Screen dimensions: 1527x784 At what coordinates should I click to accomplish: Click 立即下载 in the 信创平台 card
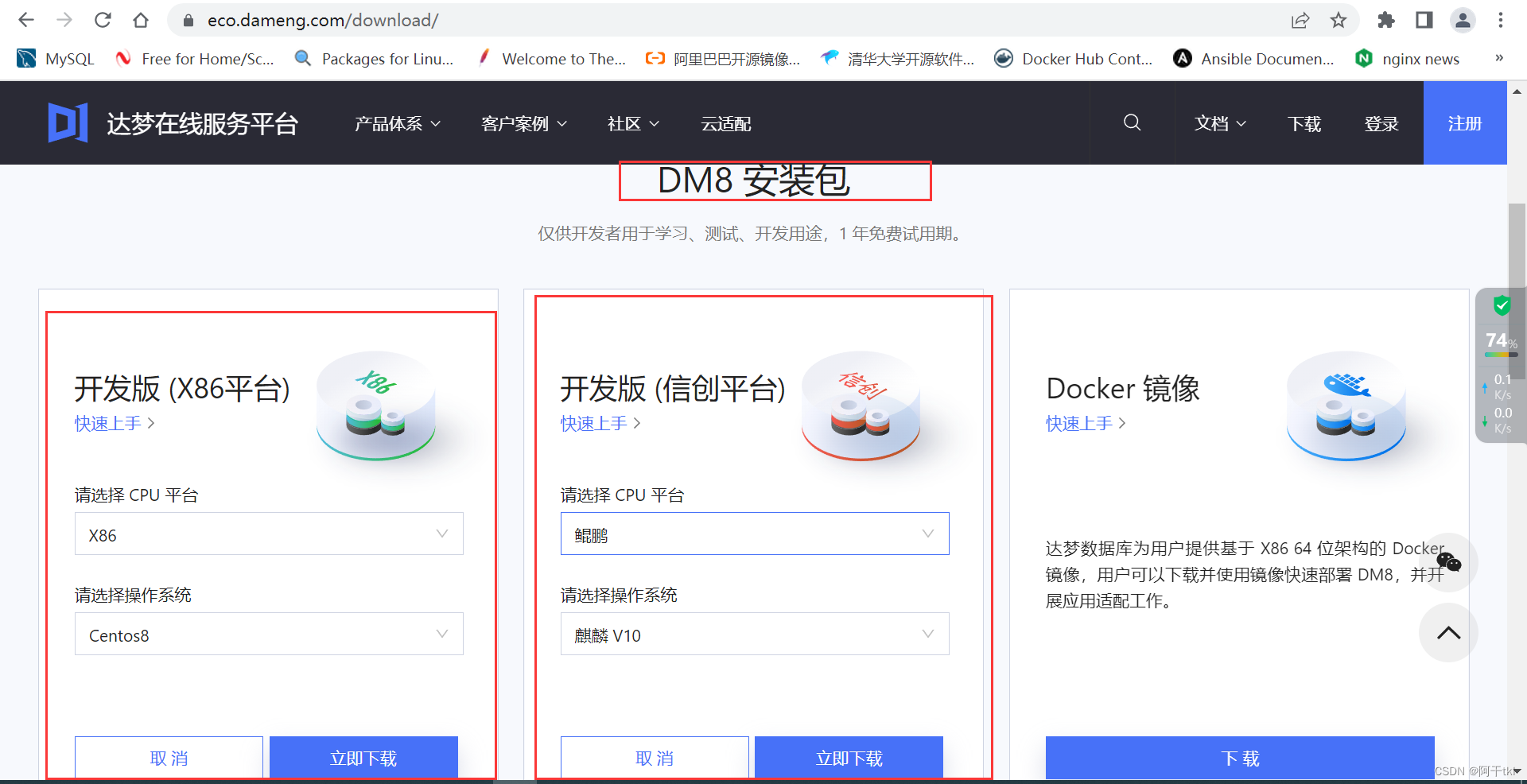[x=849, y=758]
